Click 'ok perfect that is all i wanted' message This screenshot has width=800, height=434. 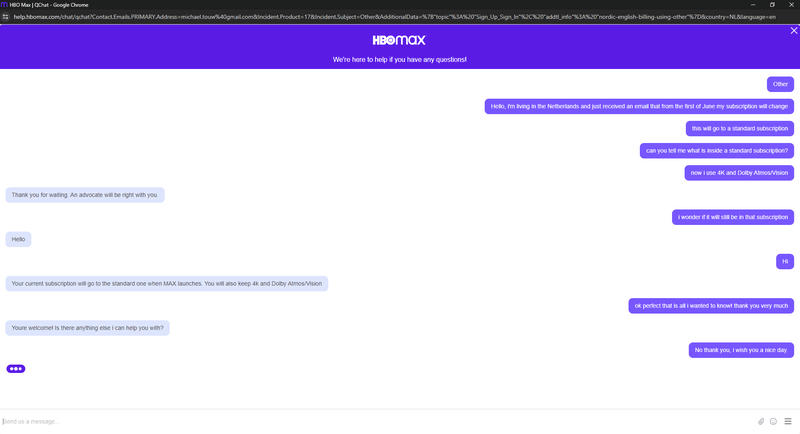point(711,306)
